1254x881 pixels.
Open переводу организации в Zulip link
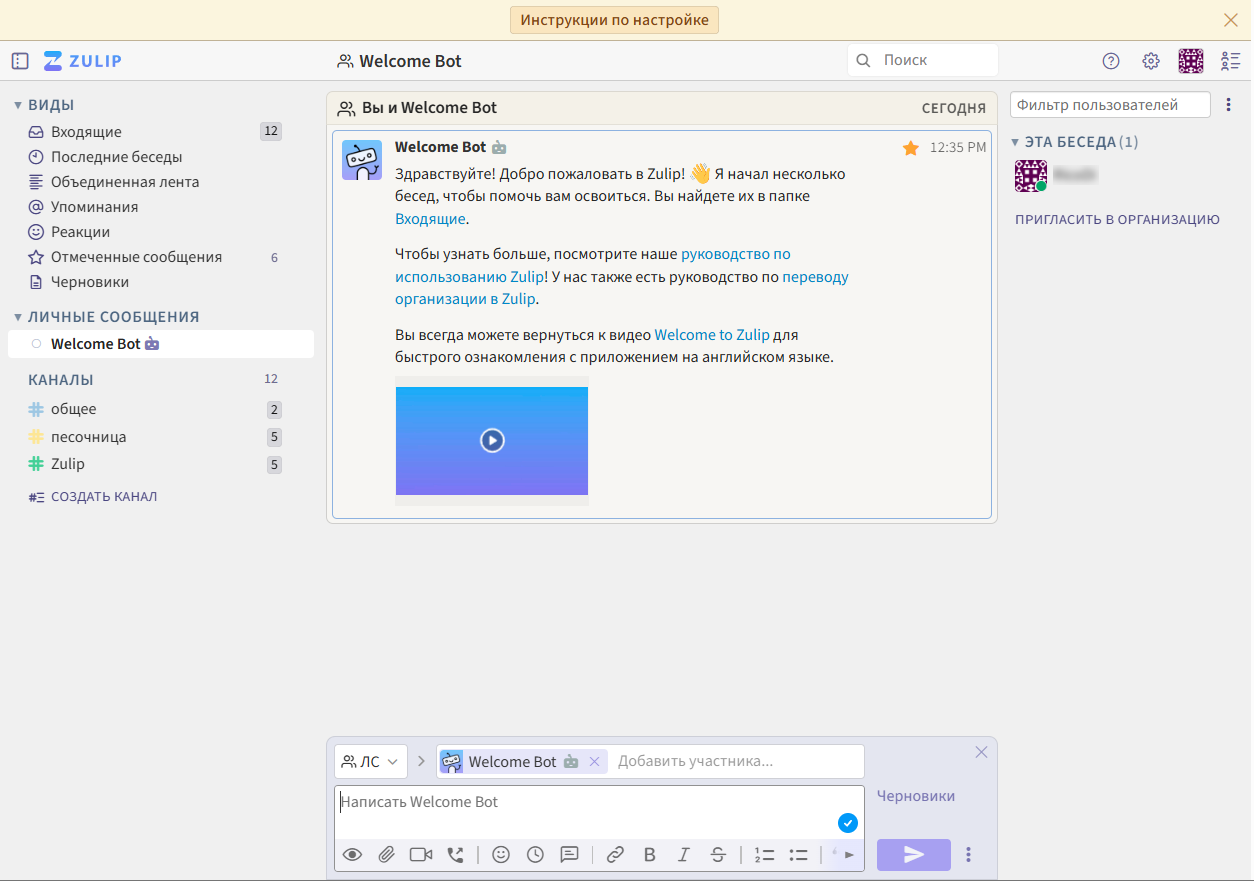tap(622, 288)
